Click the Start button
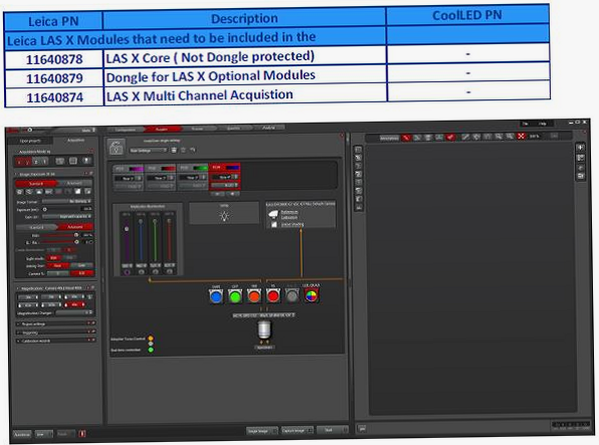This screenshot has height=445, width=599. (x=332, y=430)
